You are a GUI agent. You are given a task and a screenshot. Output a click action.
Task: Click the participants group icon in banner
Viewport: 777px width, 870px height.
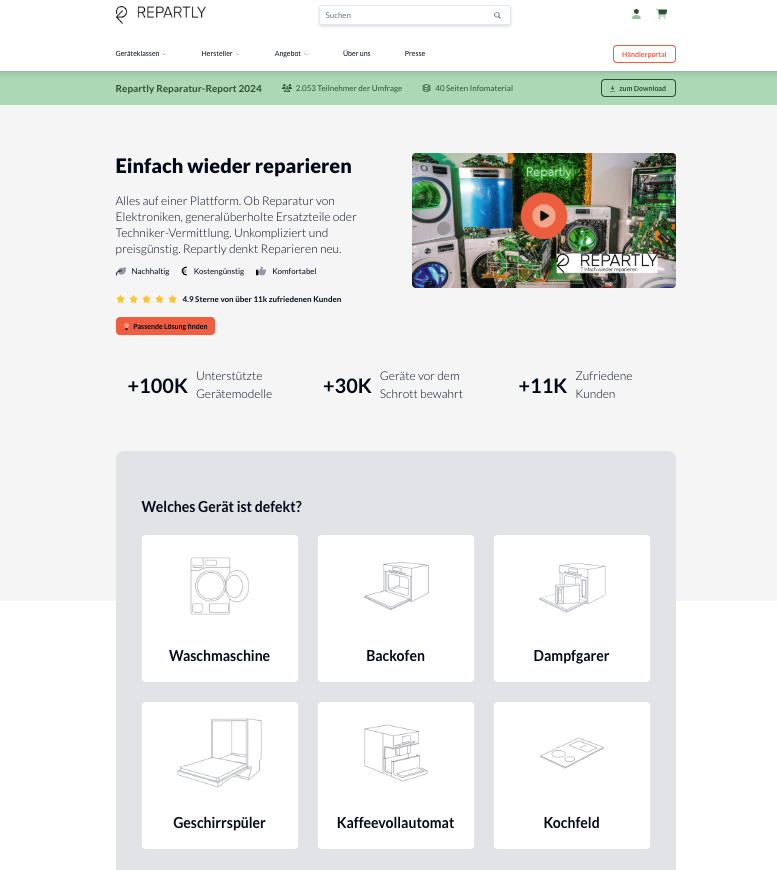click(x=286, y=88)
